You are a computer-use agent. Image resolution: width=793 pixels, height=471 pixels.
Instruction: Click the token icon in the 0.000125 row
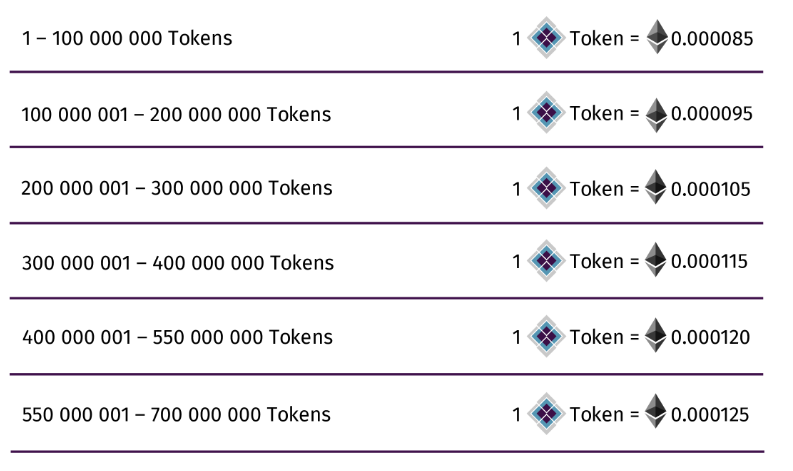coord(546,413)
